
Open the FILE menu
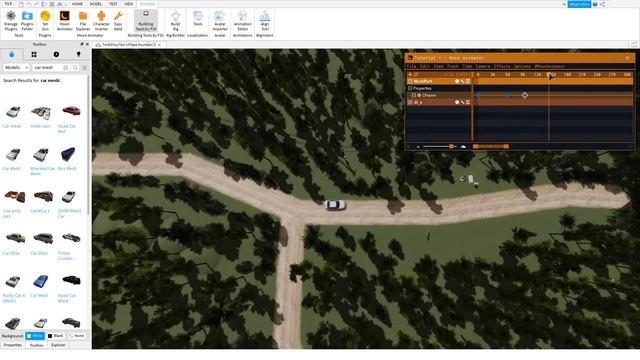8,4
